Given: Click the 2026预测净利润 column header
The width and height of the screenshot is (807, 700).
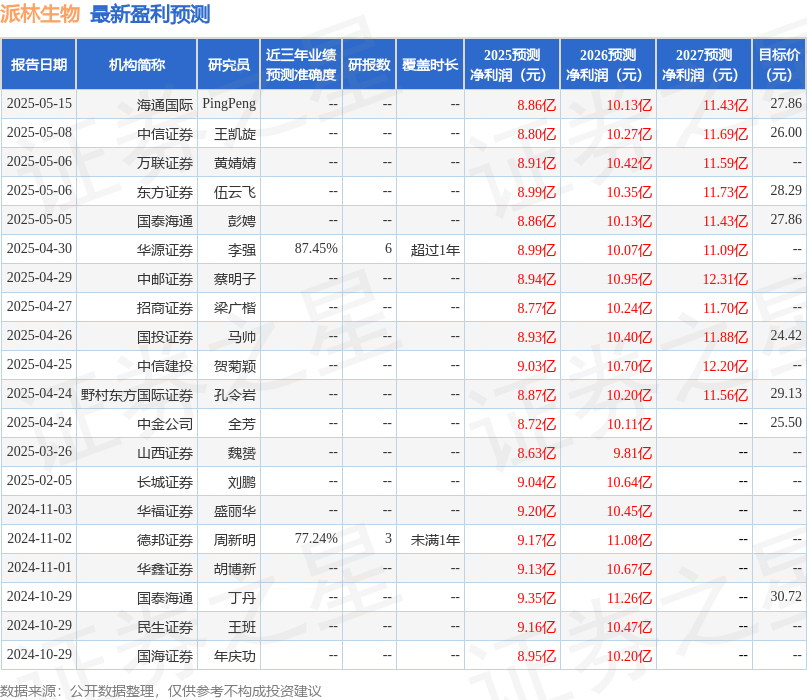Looking at the screenshot, I should 608,64.
